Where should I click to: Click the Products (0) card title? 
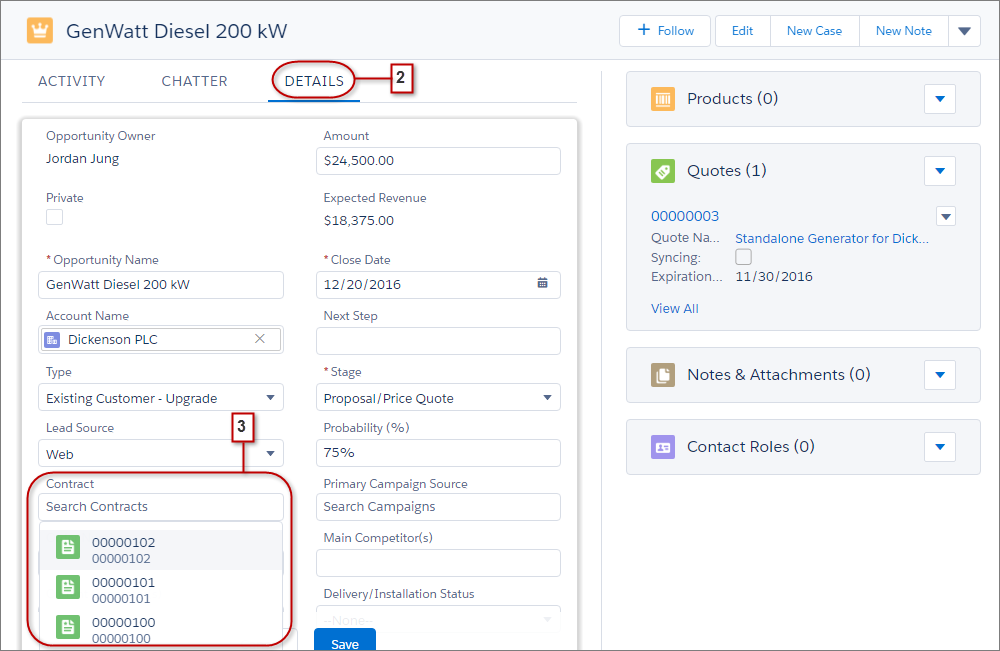click(732, 99)
